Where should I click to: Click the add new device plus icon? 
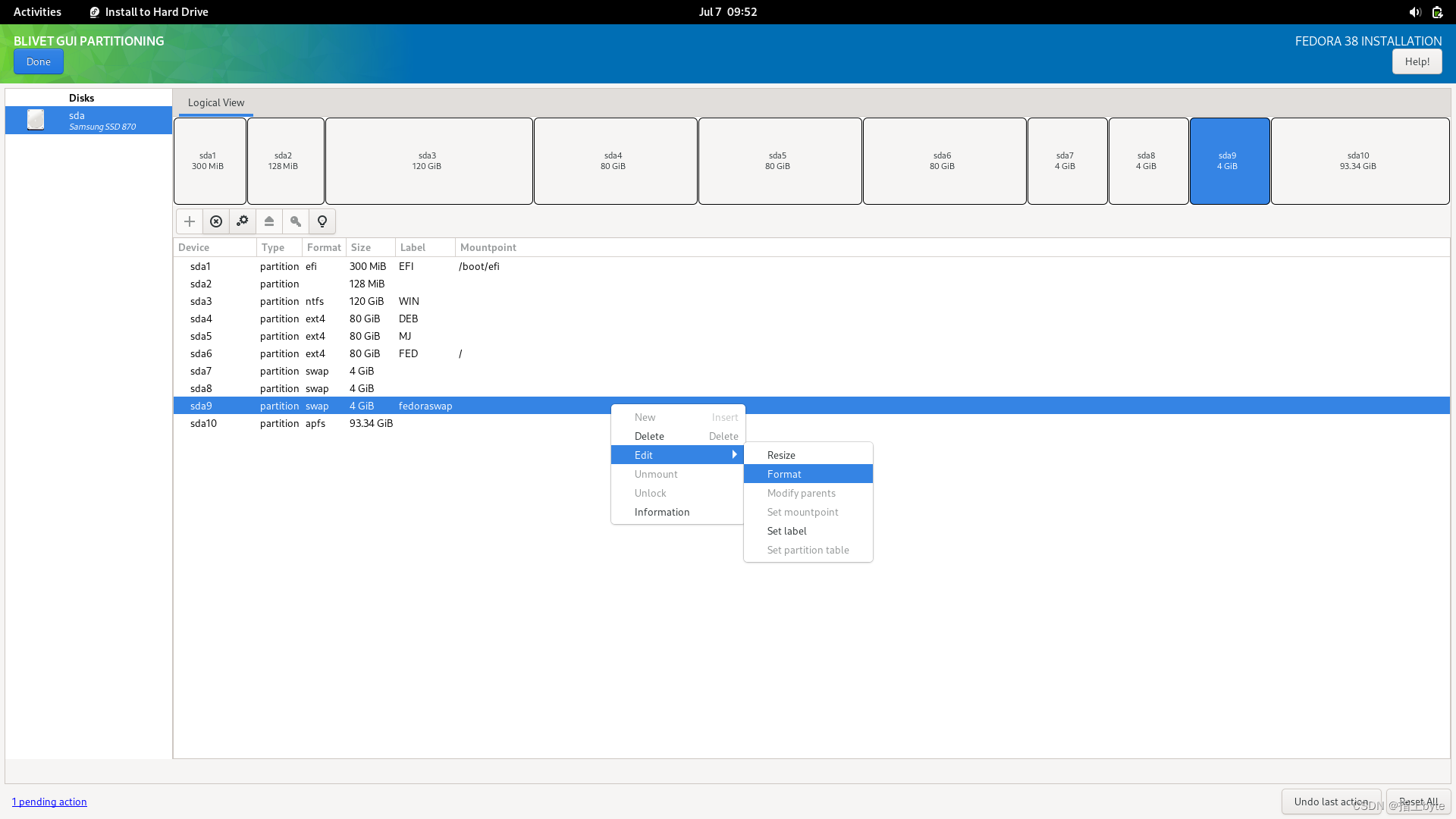point(190,221)
